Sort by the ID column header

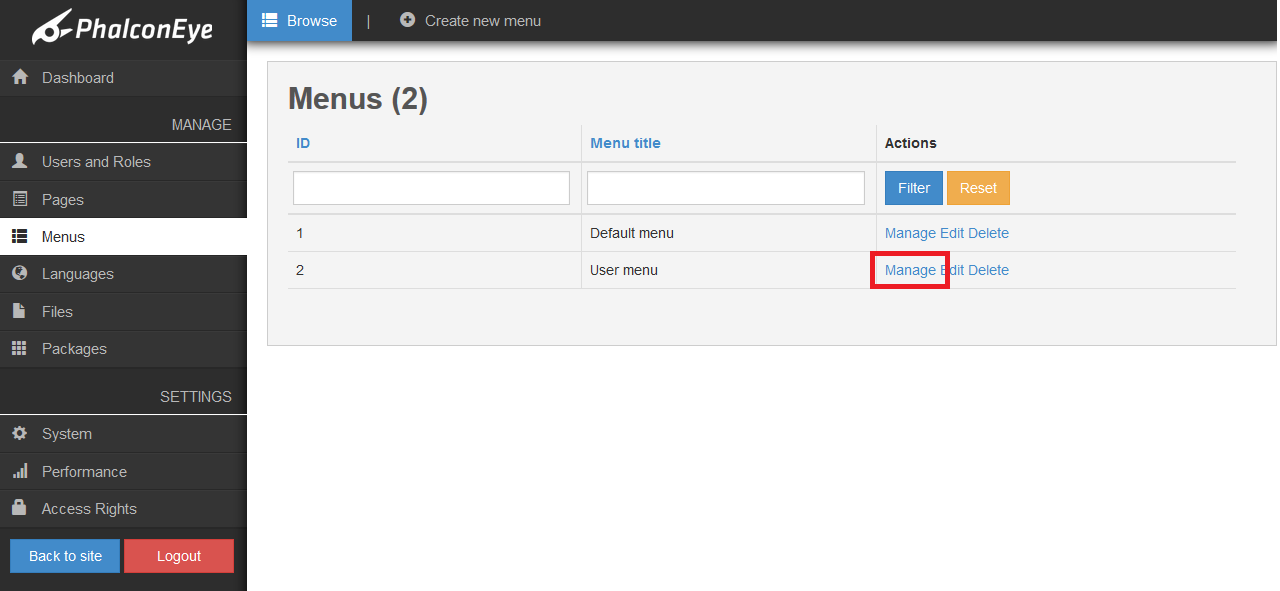(303, 143)
